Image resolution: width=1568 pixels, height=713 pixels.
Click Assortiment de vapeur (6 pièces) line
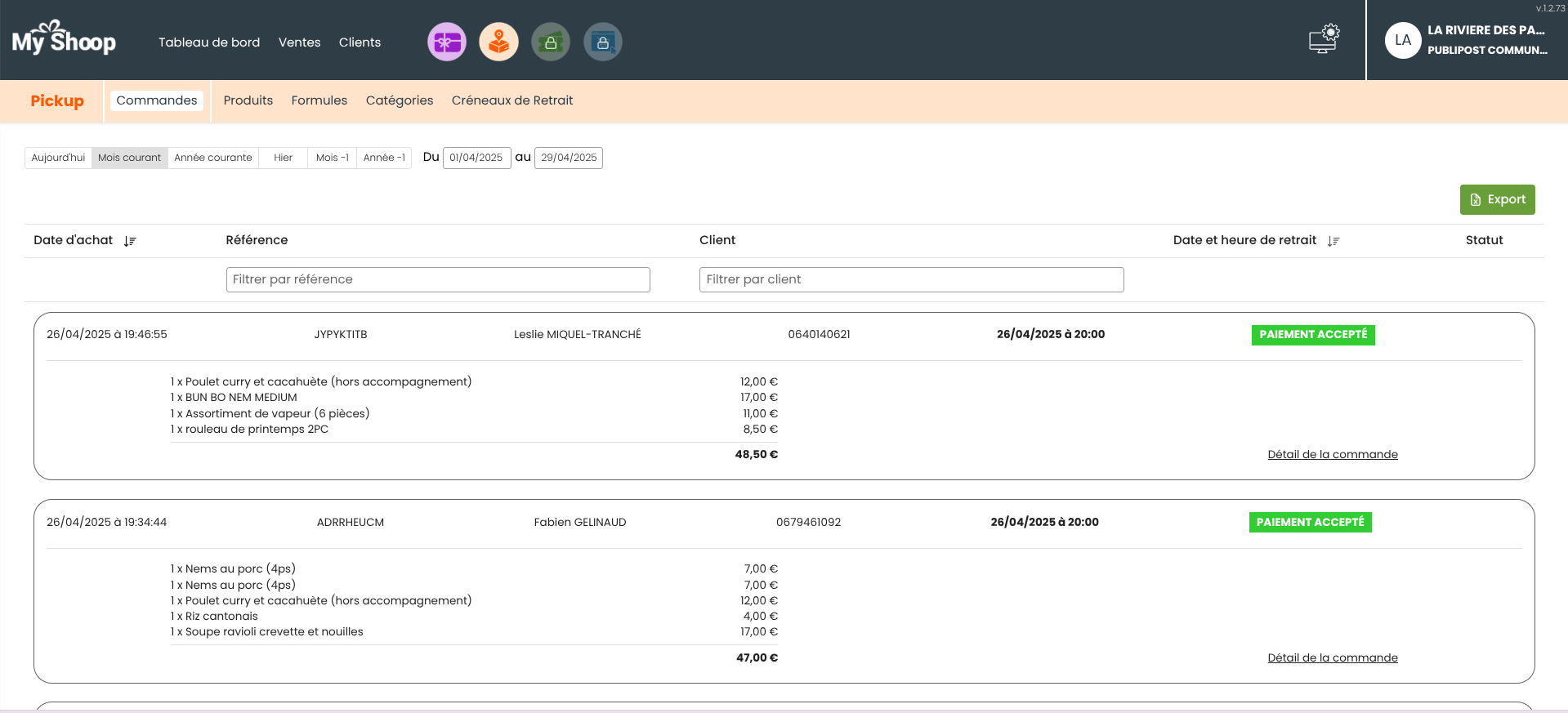(270, 413)
